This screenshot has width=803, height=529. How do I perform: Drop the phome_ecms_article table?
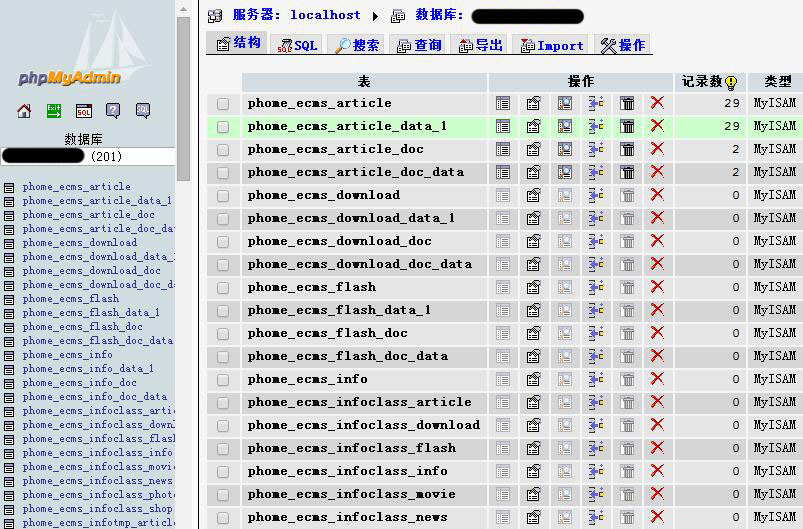pos(657,102)
